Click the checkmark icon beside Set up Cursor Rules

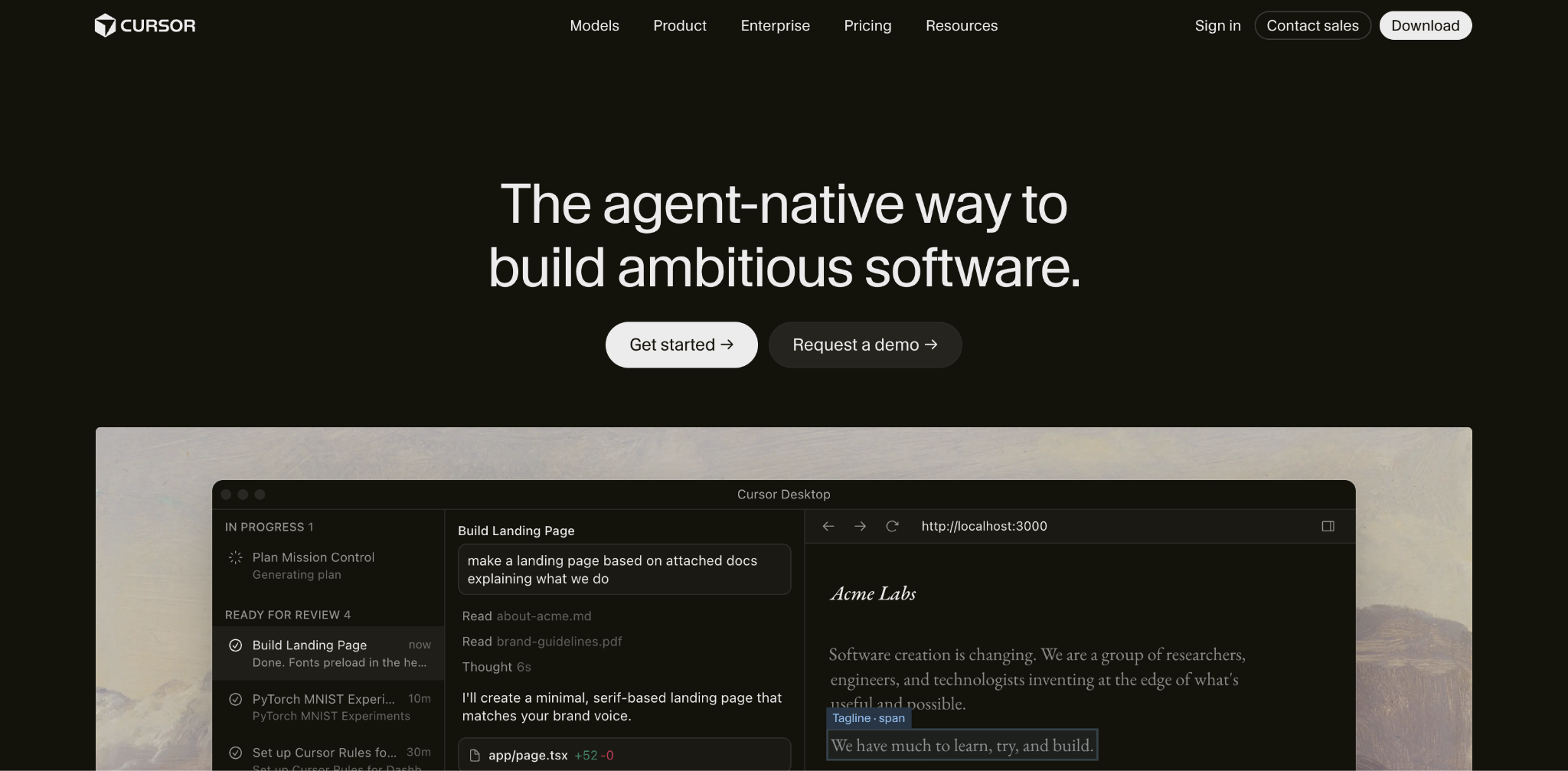[236, 753]
